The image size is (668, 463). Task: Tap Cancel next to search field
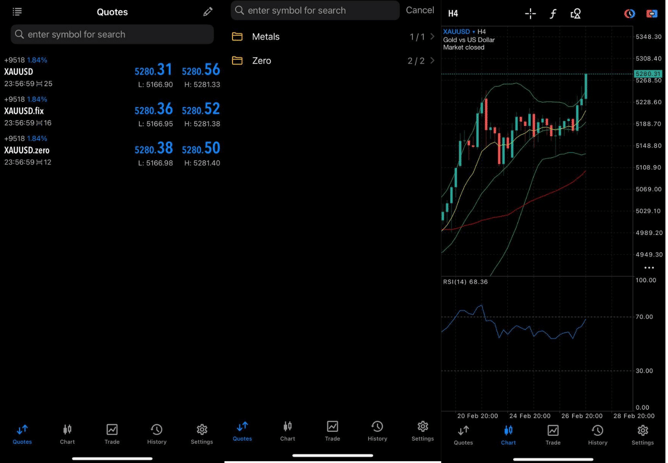420,10
